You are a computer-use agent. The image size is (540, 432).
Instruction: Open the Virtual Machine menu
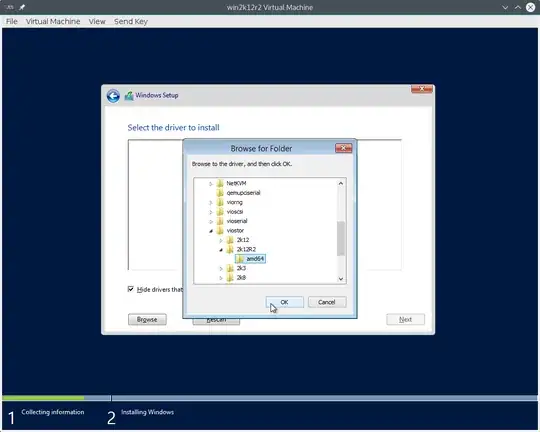point(53,21)
